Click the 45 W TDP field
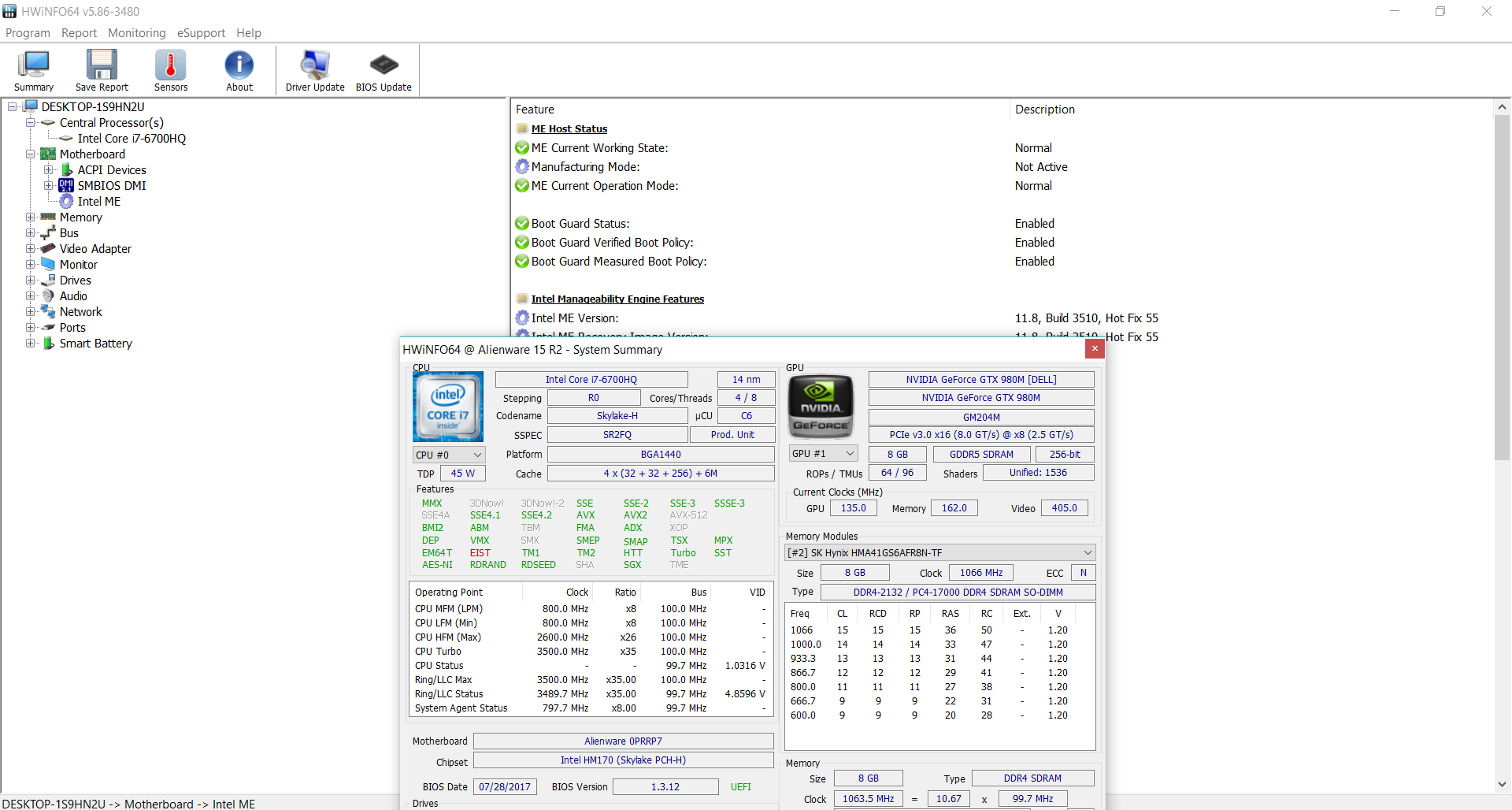The image size is (1512, 810). coord(463,474)
